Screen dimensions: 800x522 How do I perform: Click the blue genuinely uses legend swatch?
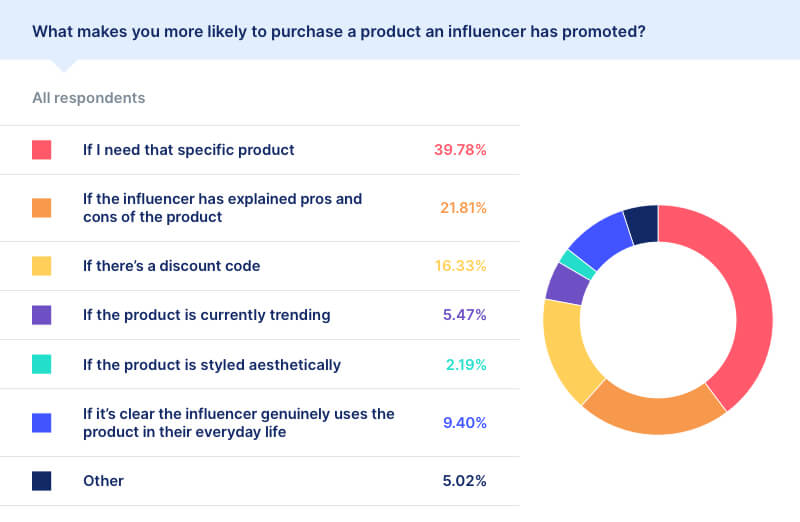tap(41, 422)
